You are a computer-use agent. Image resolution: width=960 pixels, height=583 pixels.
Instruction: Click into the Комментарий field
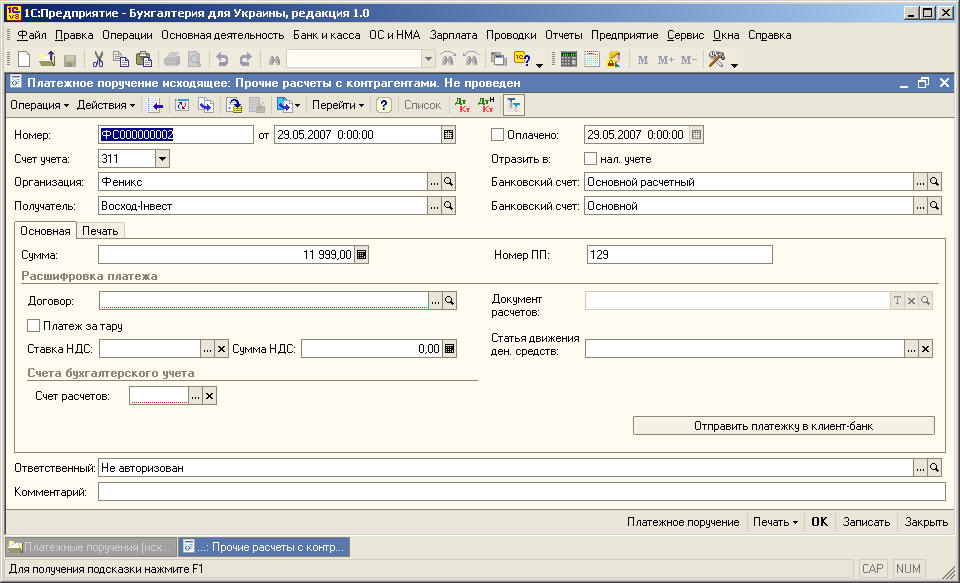(x=522, y=492)
